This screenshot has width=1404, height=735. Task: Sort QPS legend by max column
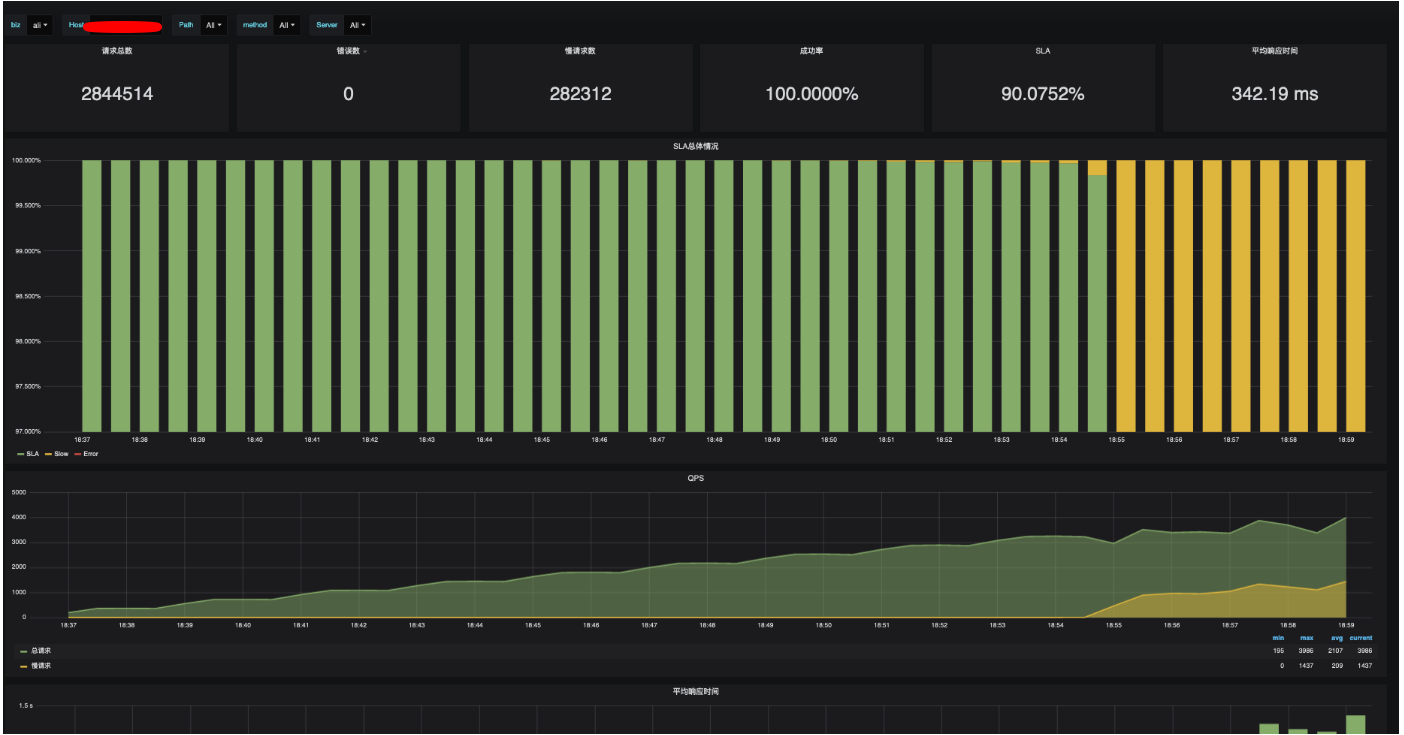1308,638
